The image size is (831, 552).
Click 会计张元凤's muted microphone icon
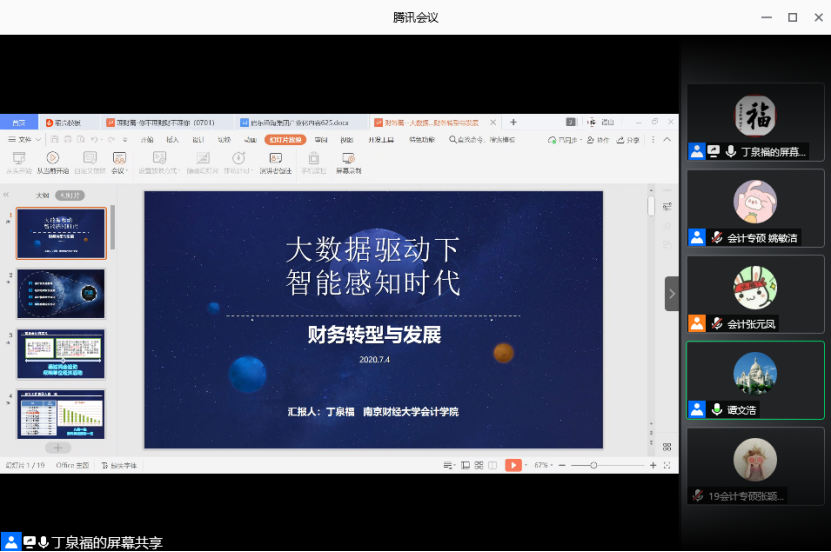pyautogui.click(x=716, y=323)
